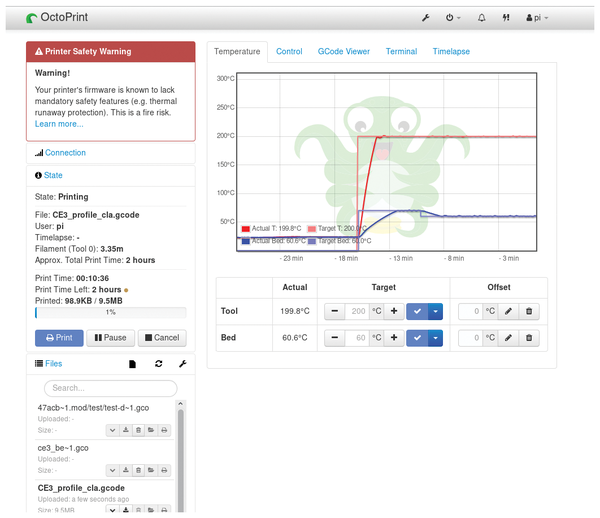
Task: Toggle Actual T legend red swatch
Action: click(x=246, y=229)
